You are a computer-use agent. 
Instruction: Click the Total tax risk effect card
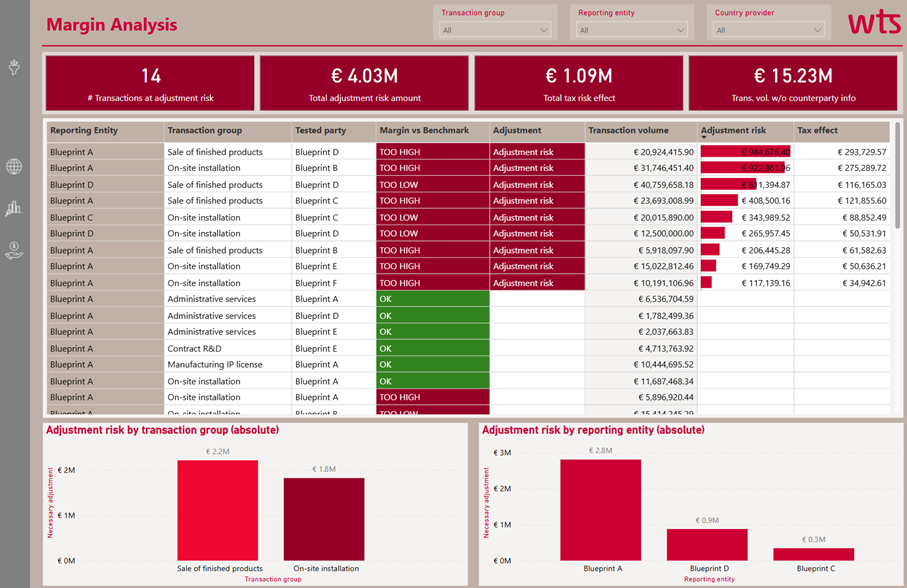coord(579,83)
